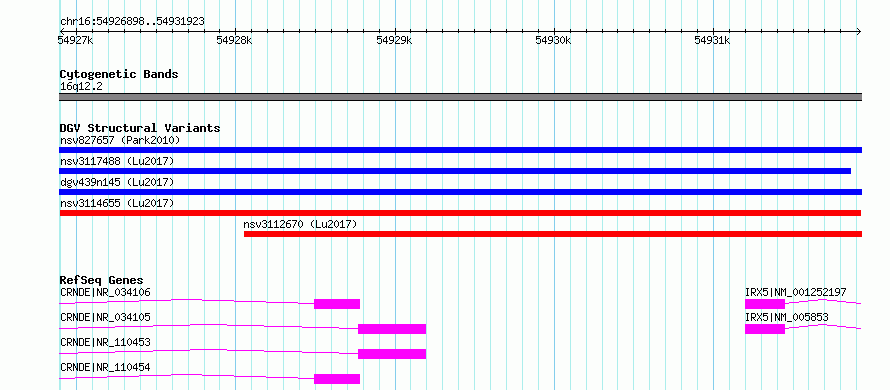This screenshot has width=890, height=390.
Task: Click the CRNDE|NR_034106 exon block
Action: [x=337, y=304]
